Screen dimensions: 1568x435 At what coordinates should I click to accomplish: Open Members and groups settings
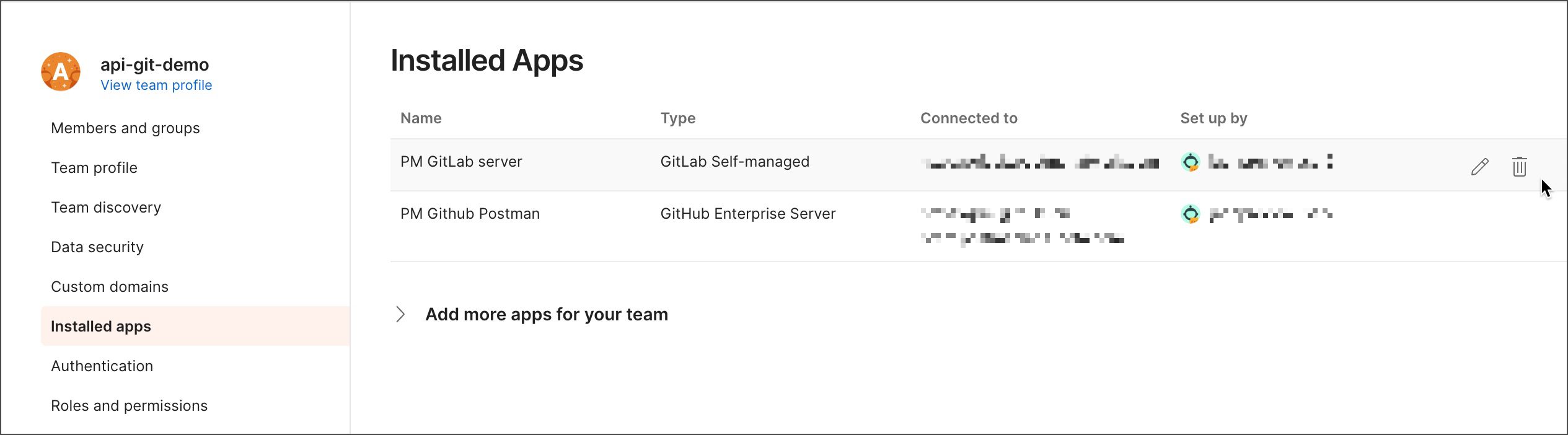click(x=125, y=128)
